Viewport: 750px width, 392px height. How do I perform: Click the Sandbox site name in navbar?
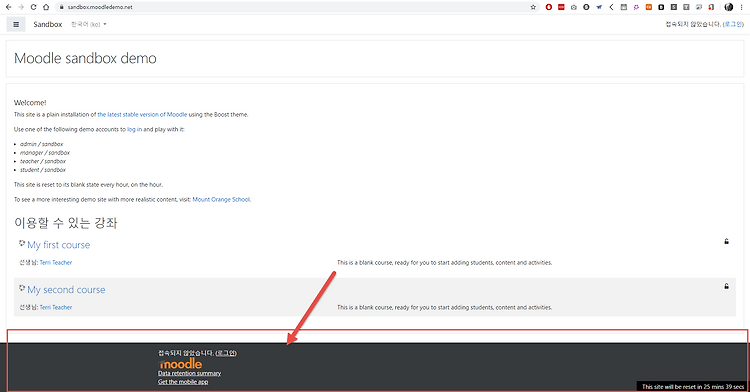coord(48,24)
